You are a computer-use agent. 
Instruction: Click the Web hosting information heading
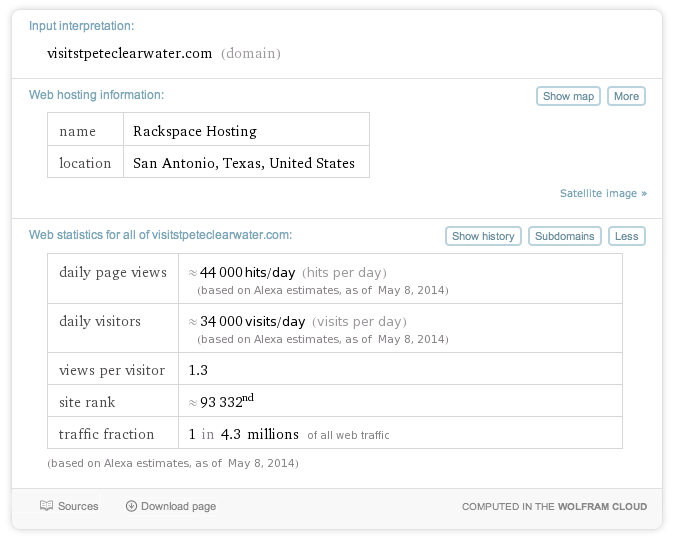click(x=96, y=95)
